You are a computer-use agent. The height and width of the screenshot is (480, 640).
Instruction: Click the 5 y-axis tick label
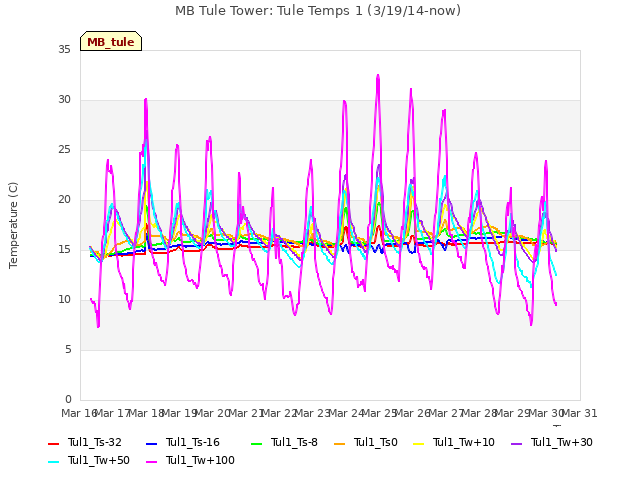click(x=68, y=349)
